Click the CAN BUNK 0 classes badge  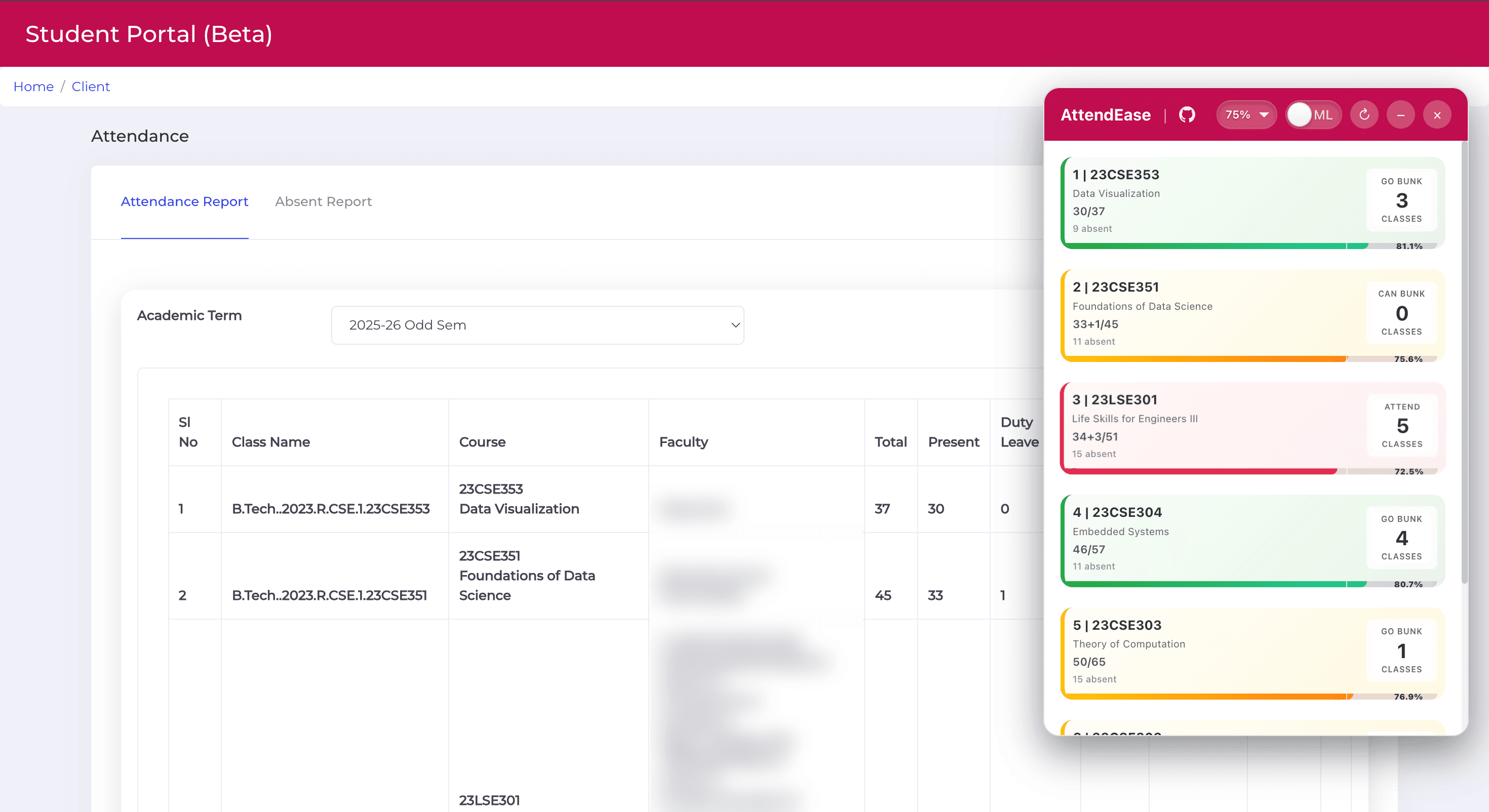[1402, 313]
